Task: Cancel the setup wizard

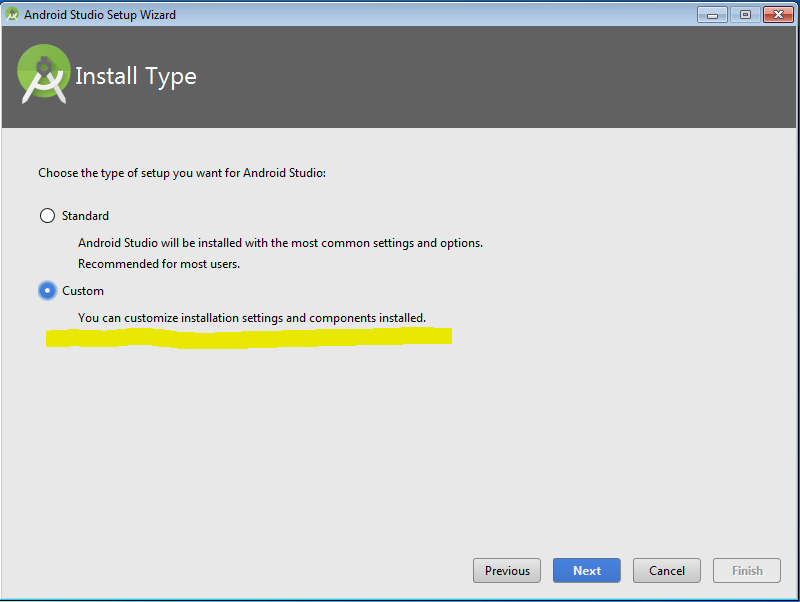Action: [667, 570]
